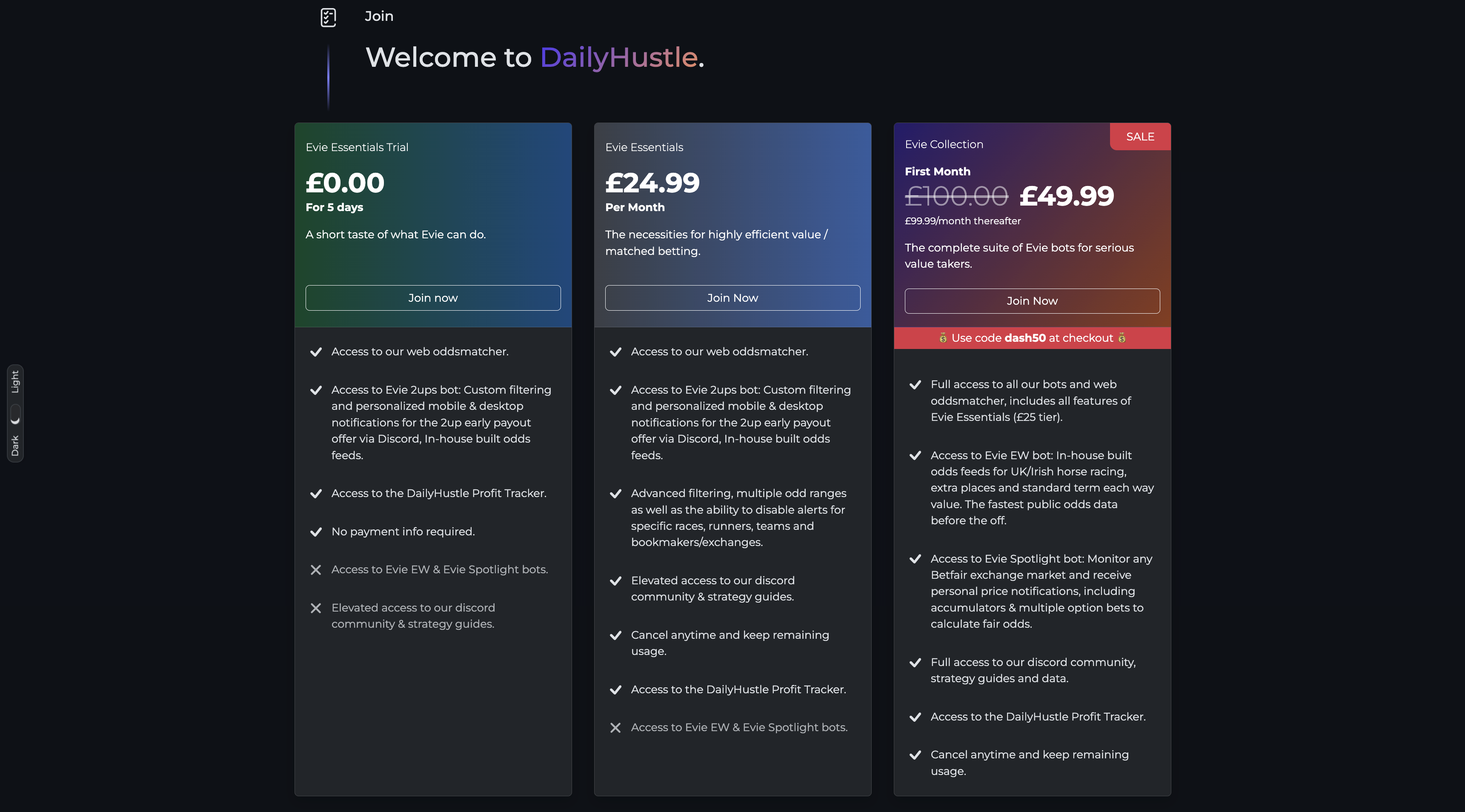Click Join now on Evie Essentials Trial

coord(433,298)
